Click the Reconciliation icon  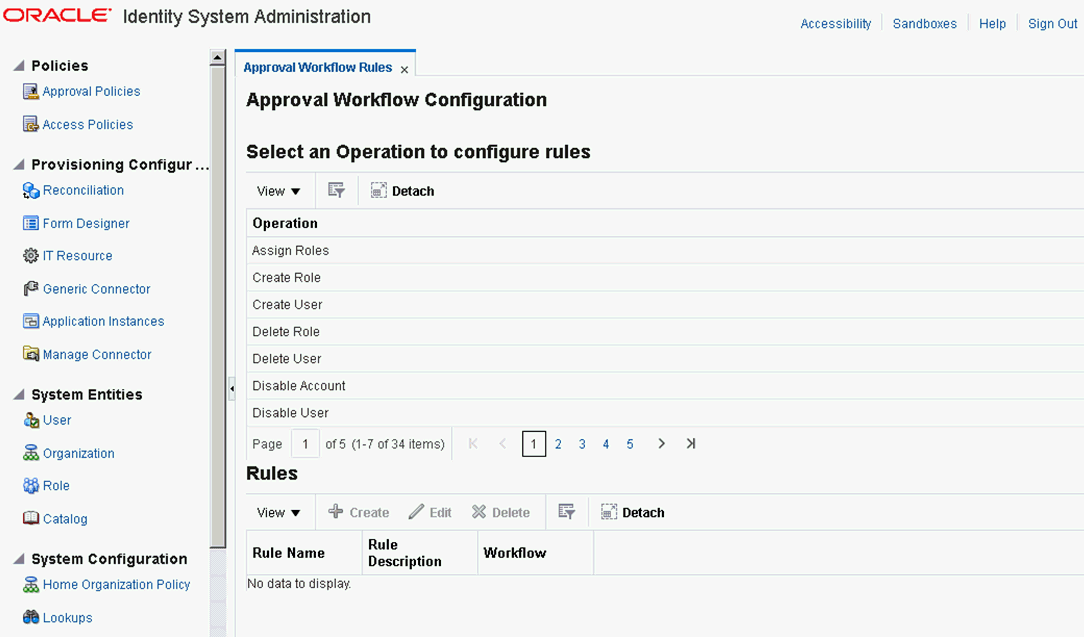[x=30, y=190]
